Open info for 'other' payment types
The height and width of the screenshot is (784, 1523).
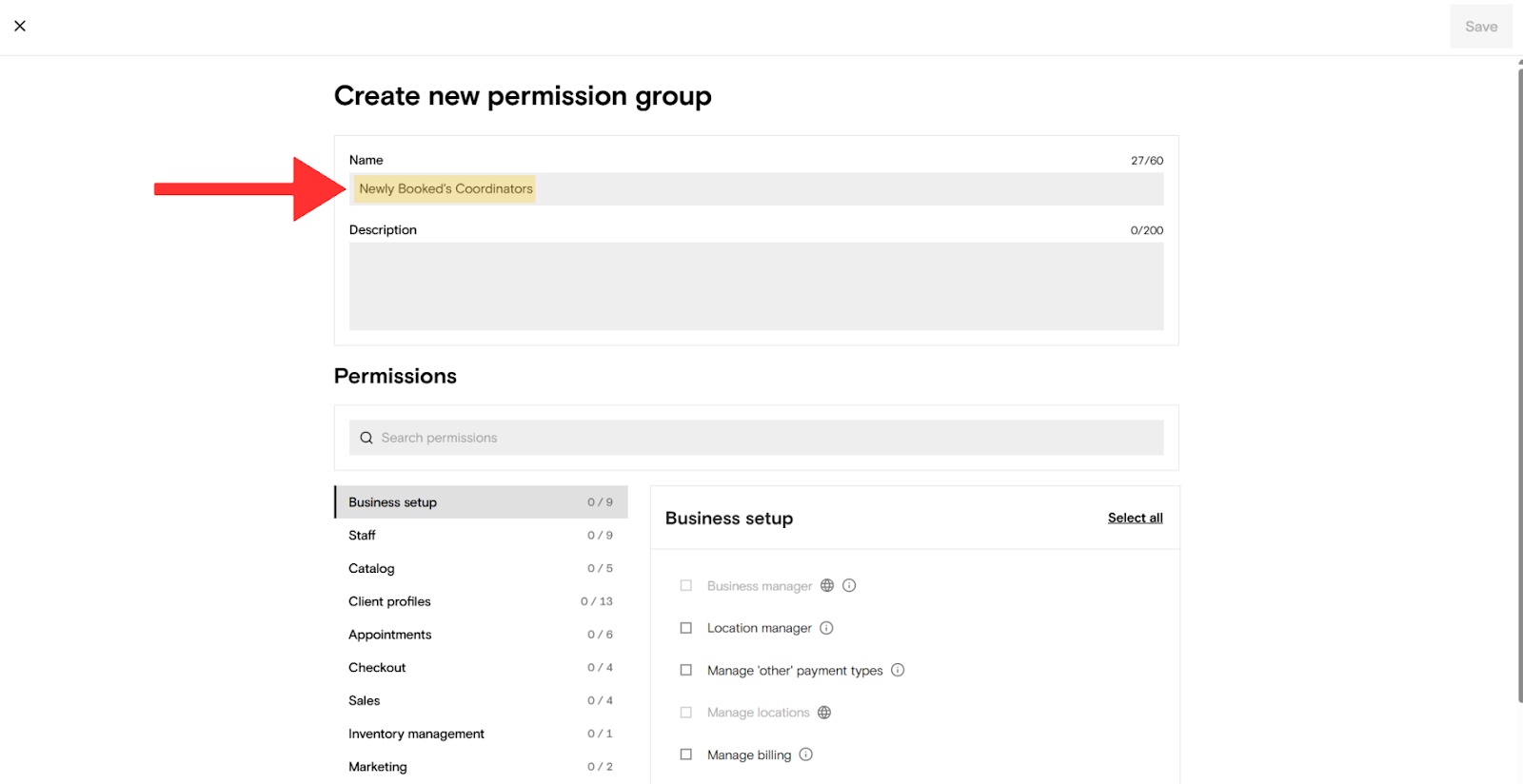[898, 670]
